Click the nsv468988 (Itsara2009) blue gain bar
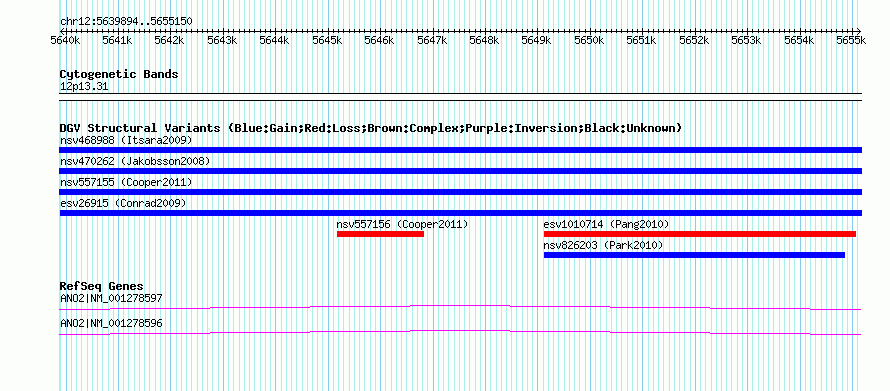Viewport: 890px width, 391px height. 460,150
